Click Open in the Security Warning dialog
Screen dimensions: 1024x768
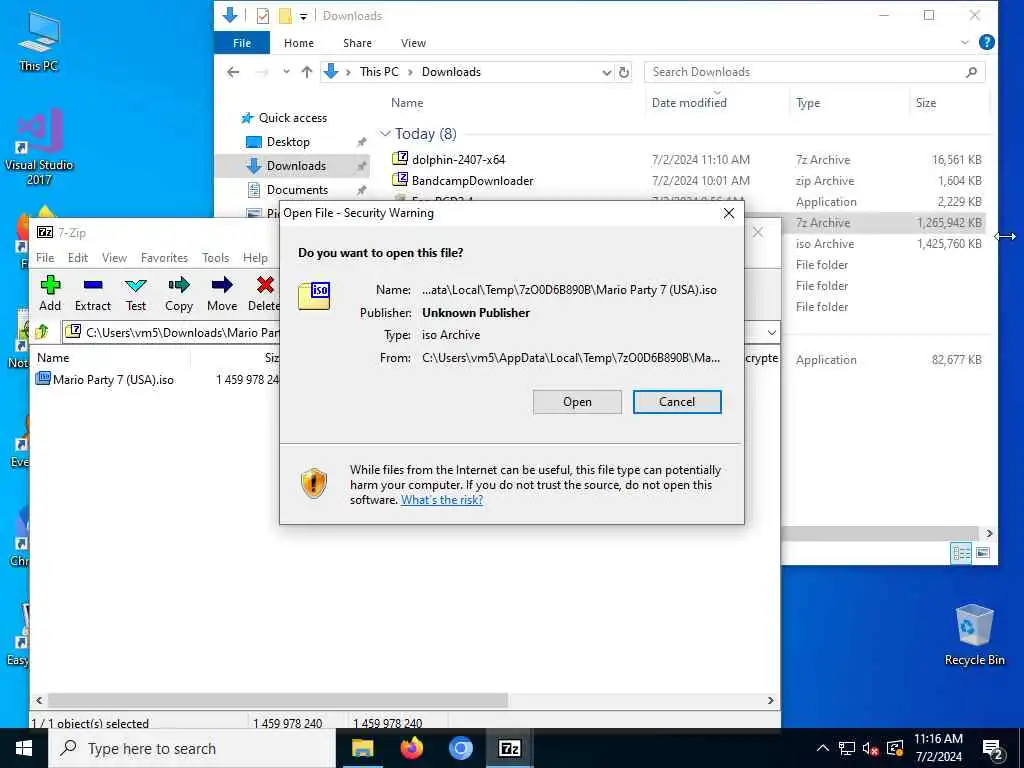point(577,402)
